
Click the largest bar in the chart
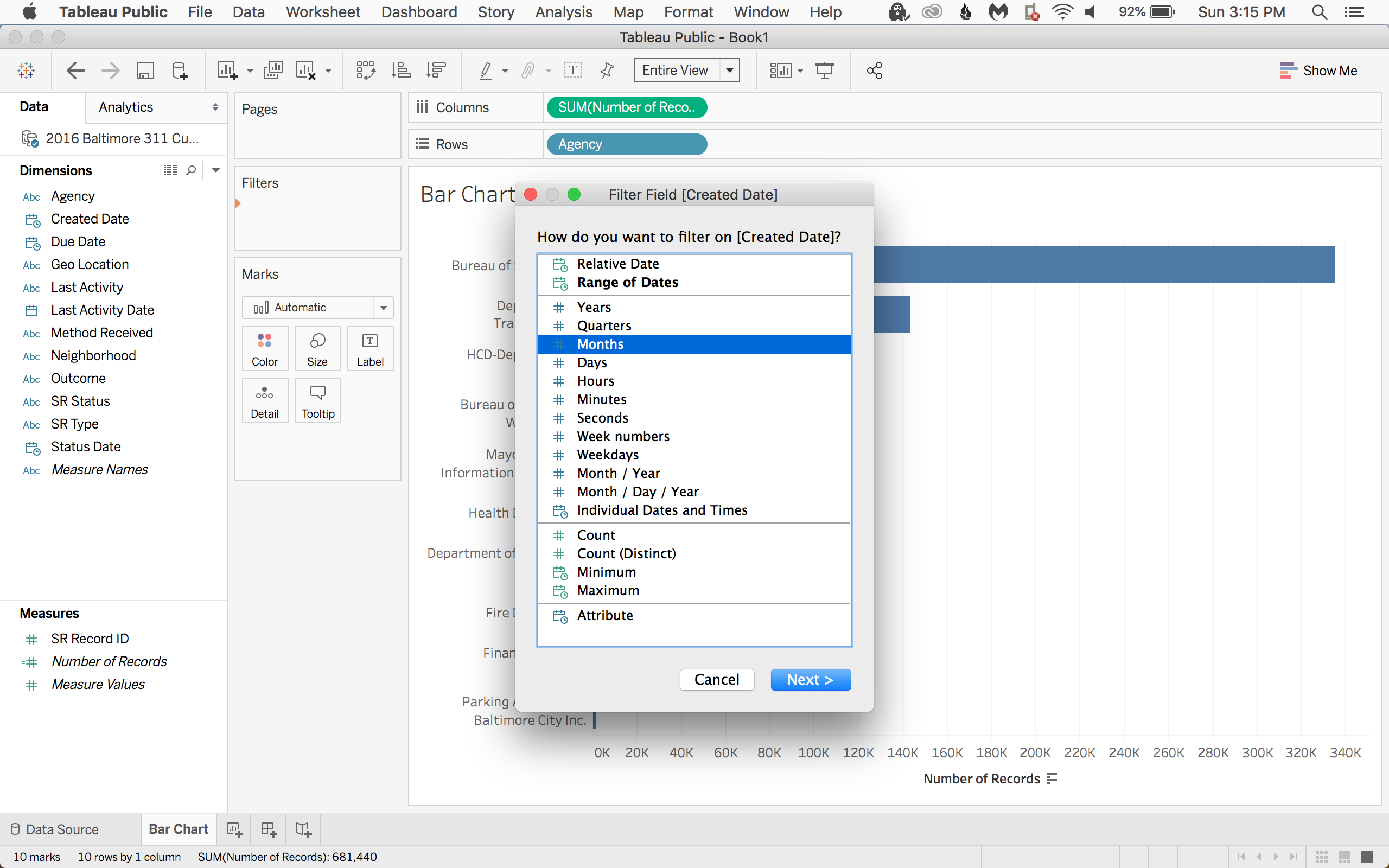click(1103, 265)
